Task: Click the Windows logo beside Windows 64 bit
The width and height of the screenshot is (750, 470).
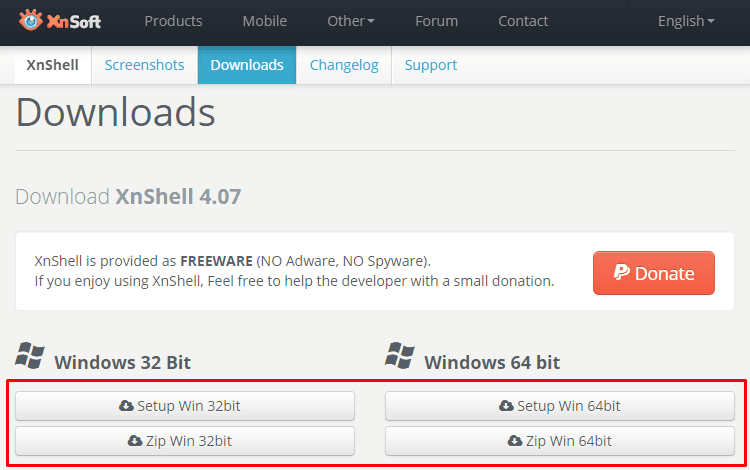Action: point(400,355)
